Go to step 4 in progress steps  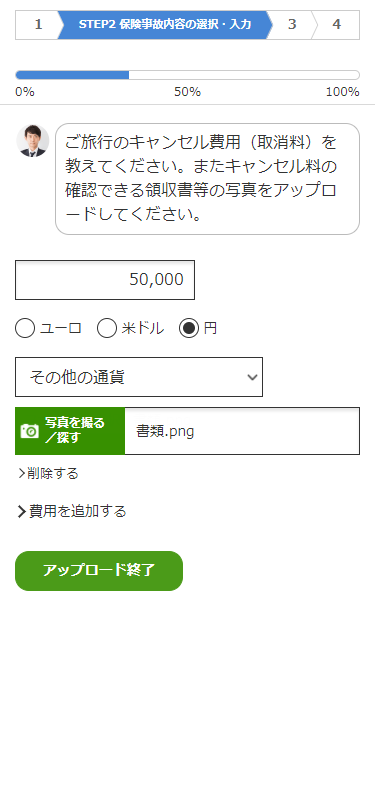coord(337,25)
